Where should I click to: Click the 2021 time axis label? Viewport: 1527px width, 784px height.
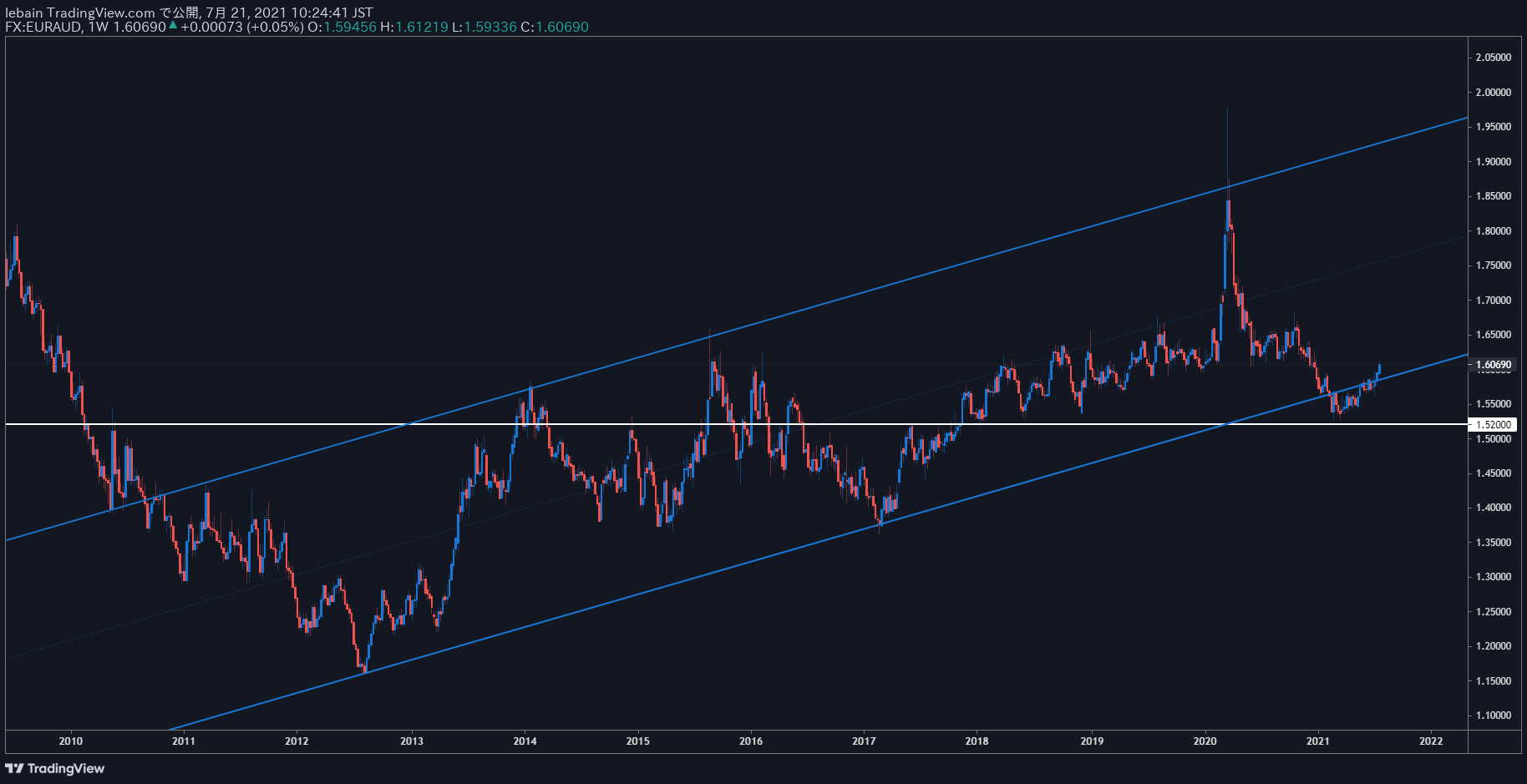(1318, 741)
